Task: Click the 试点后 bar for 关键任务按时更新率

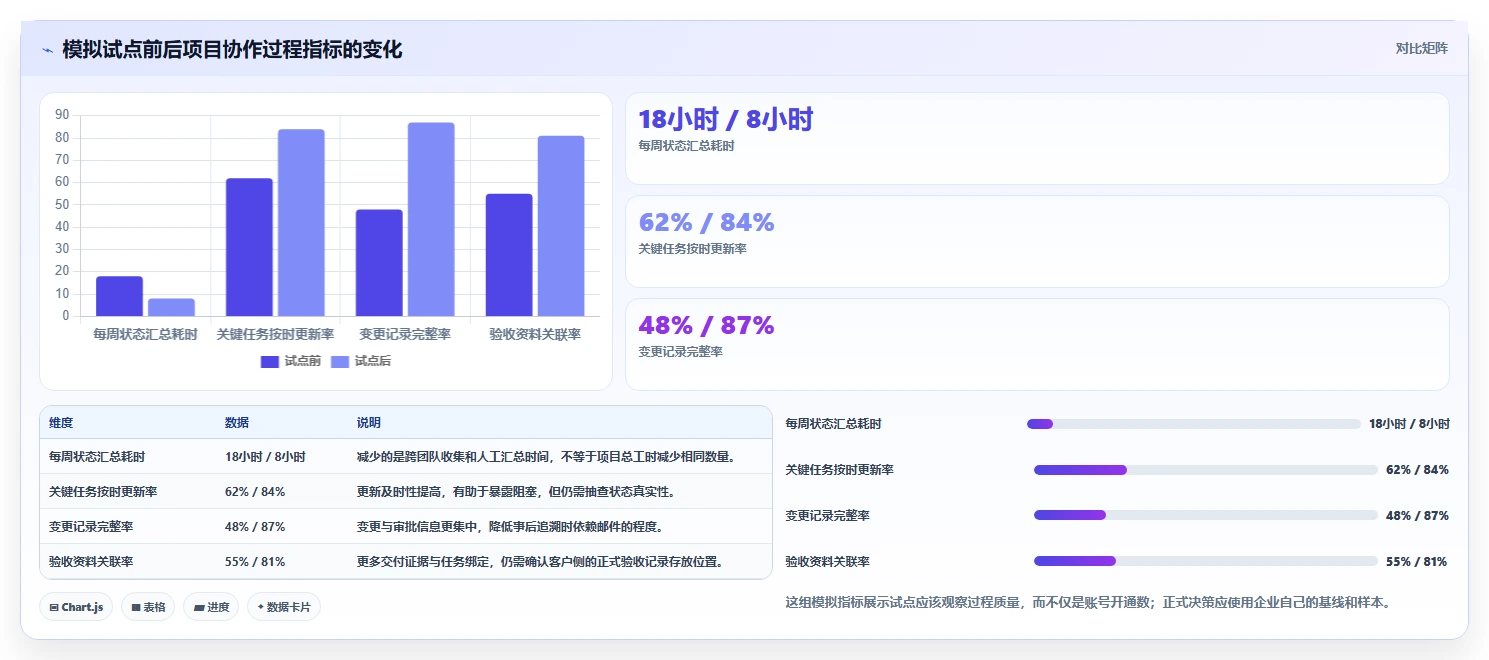Action: point(301,222)
